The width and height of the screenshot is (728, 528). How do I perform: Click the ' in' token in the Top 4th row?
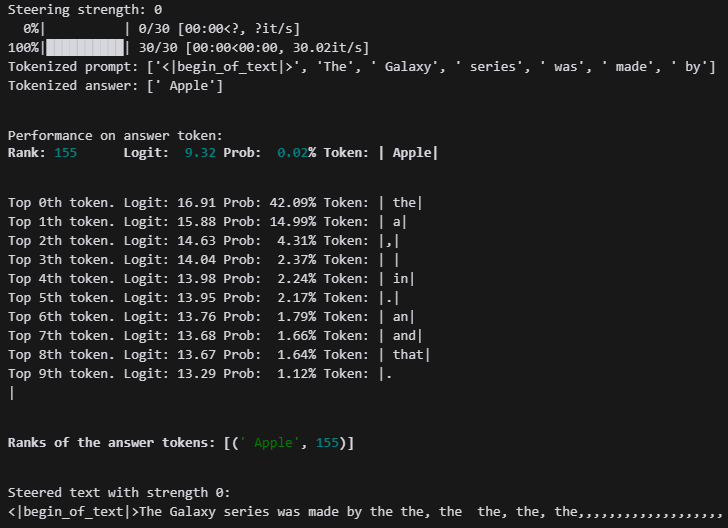point(400,279)
